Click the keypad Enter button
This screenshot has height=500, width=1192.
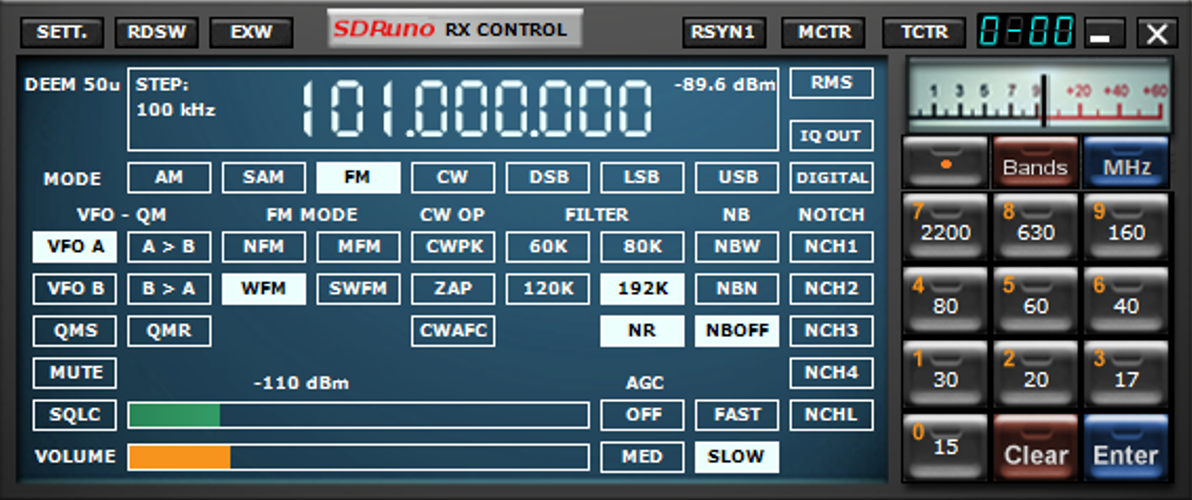coord(1125,448)
